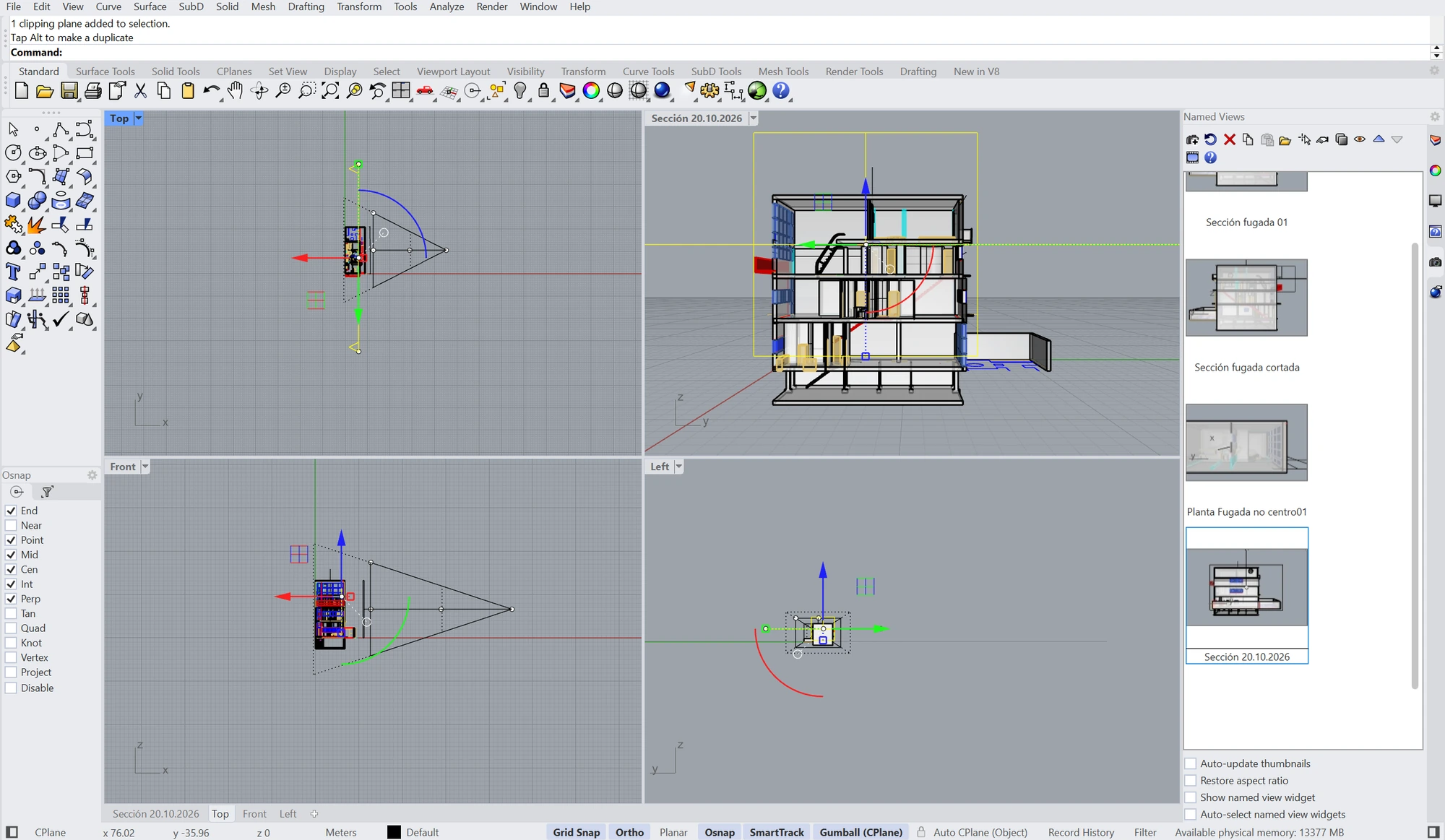Viewport: 1445px width, 840px height.
Task: Toggle the Near osnap checkbox
Action: coord(11,525)
